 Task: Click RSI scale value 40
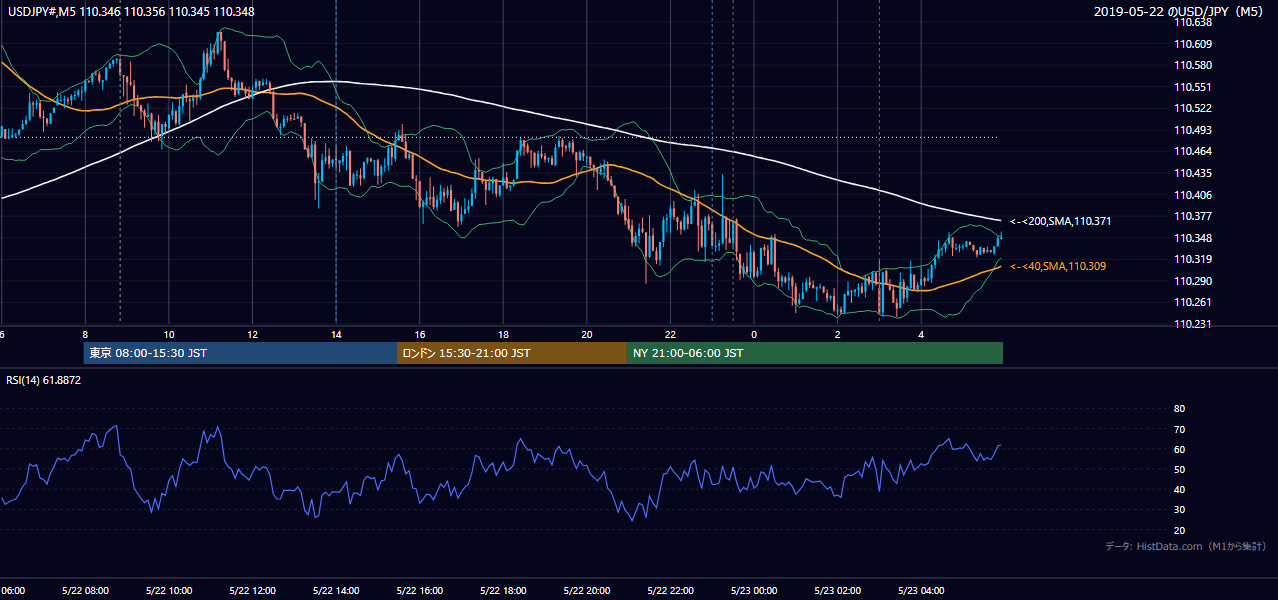pos(1179,489)
